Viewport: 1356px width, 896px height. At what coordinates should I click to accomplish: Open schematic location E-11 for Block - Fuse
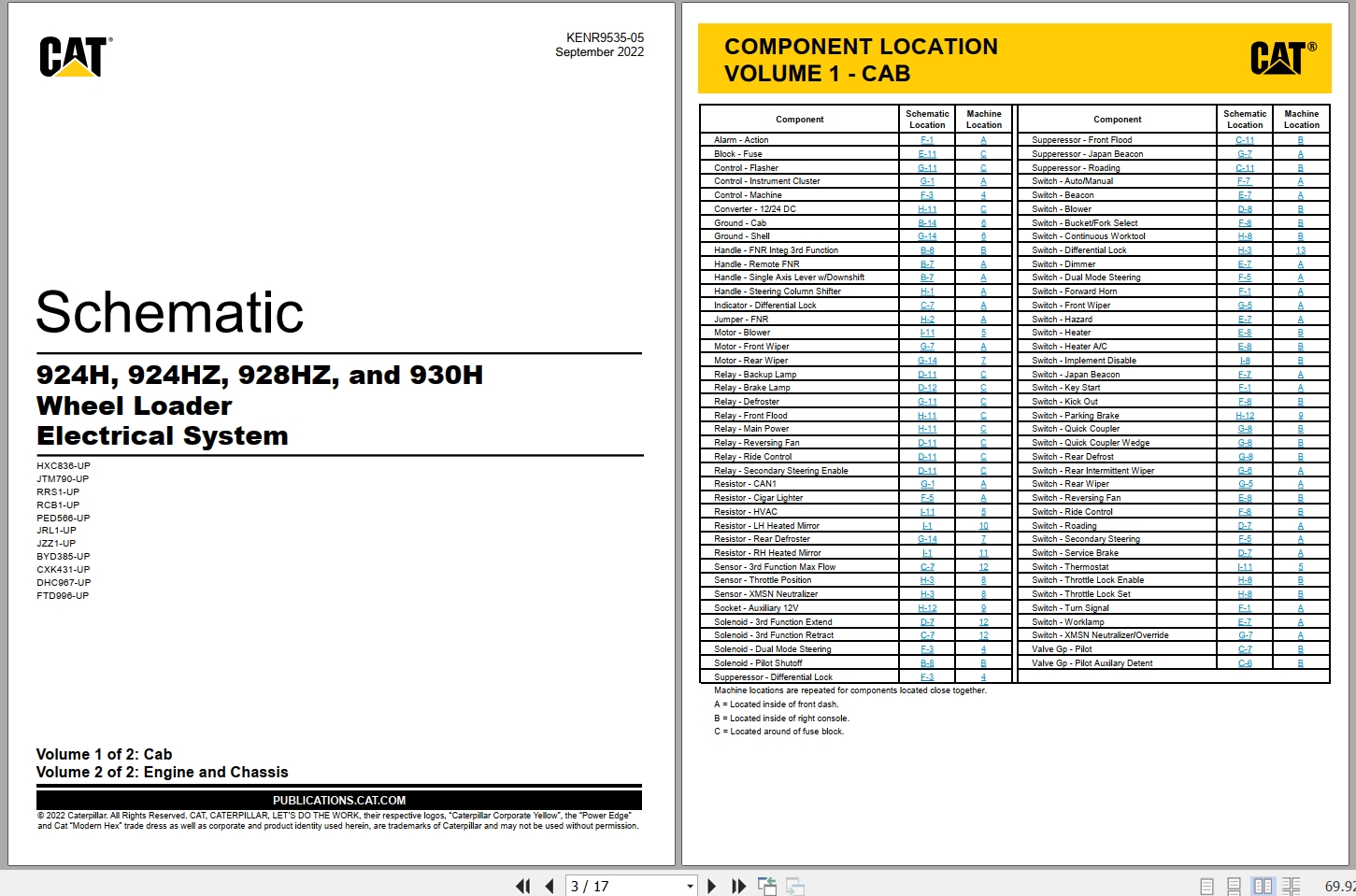[x=927, y=154]
